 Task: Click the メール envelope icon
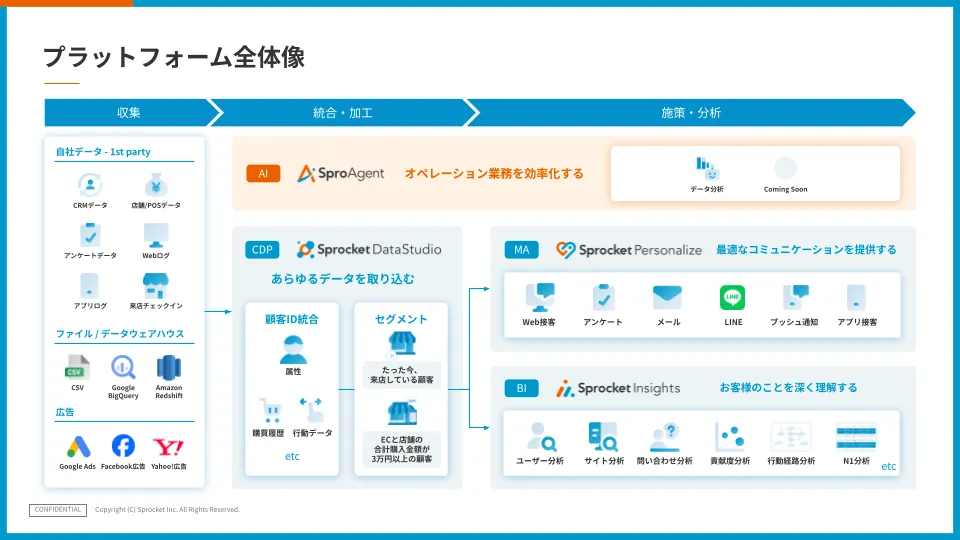click(x=667, y=298)
